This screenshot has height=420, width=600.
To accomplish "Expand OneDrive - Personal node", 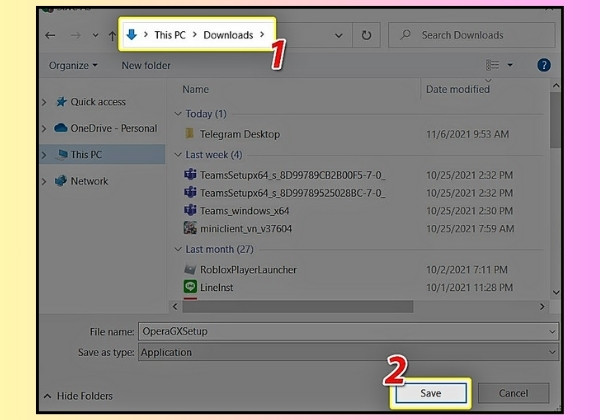I will pyautogui.click(x=44, y=129).
